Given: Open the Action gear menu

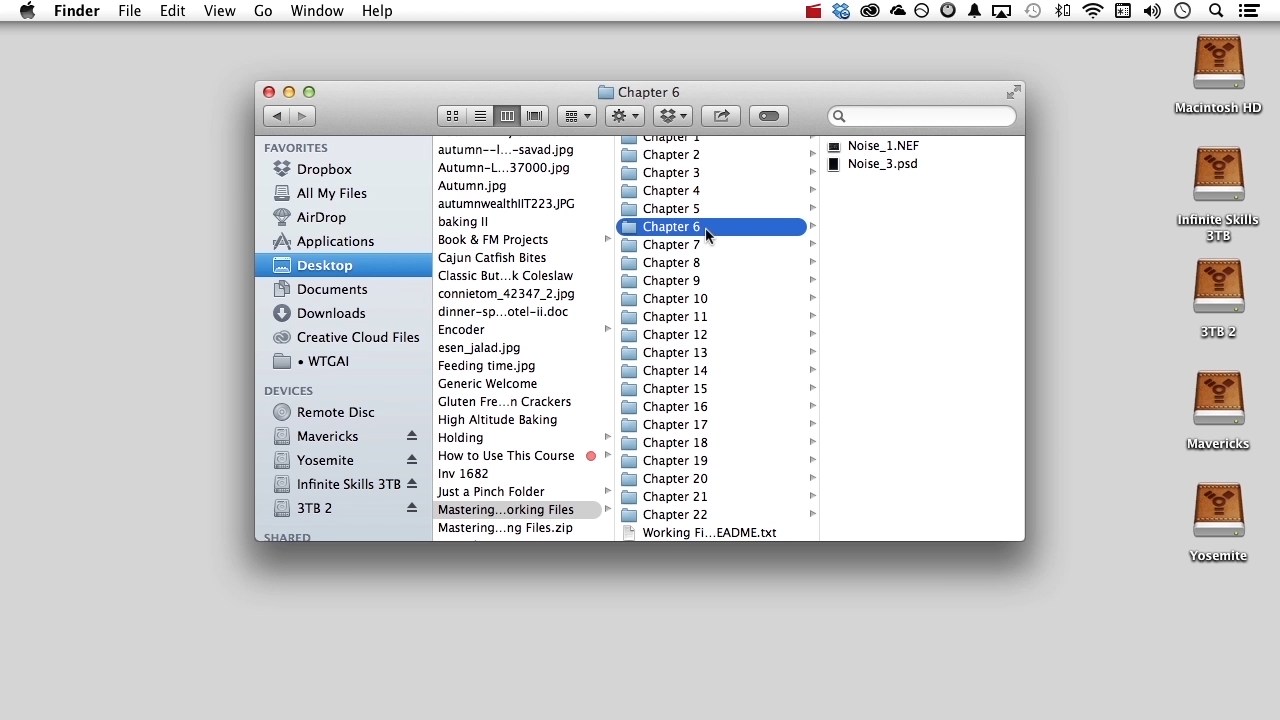Looking at the screenshot, I should pyautogui.click(x=624, y=116).
